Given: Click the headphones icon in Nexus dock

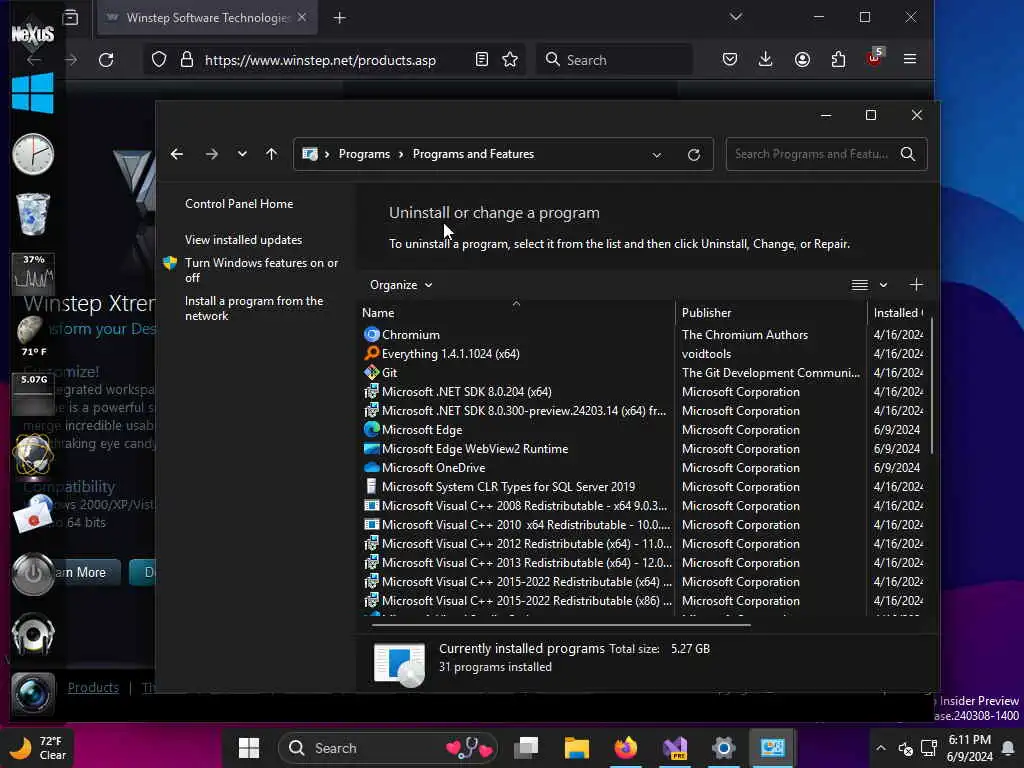Looking at the screenshot, I should click(x=33, y=633).
